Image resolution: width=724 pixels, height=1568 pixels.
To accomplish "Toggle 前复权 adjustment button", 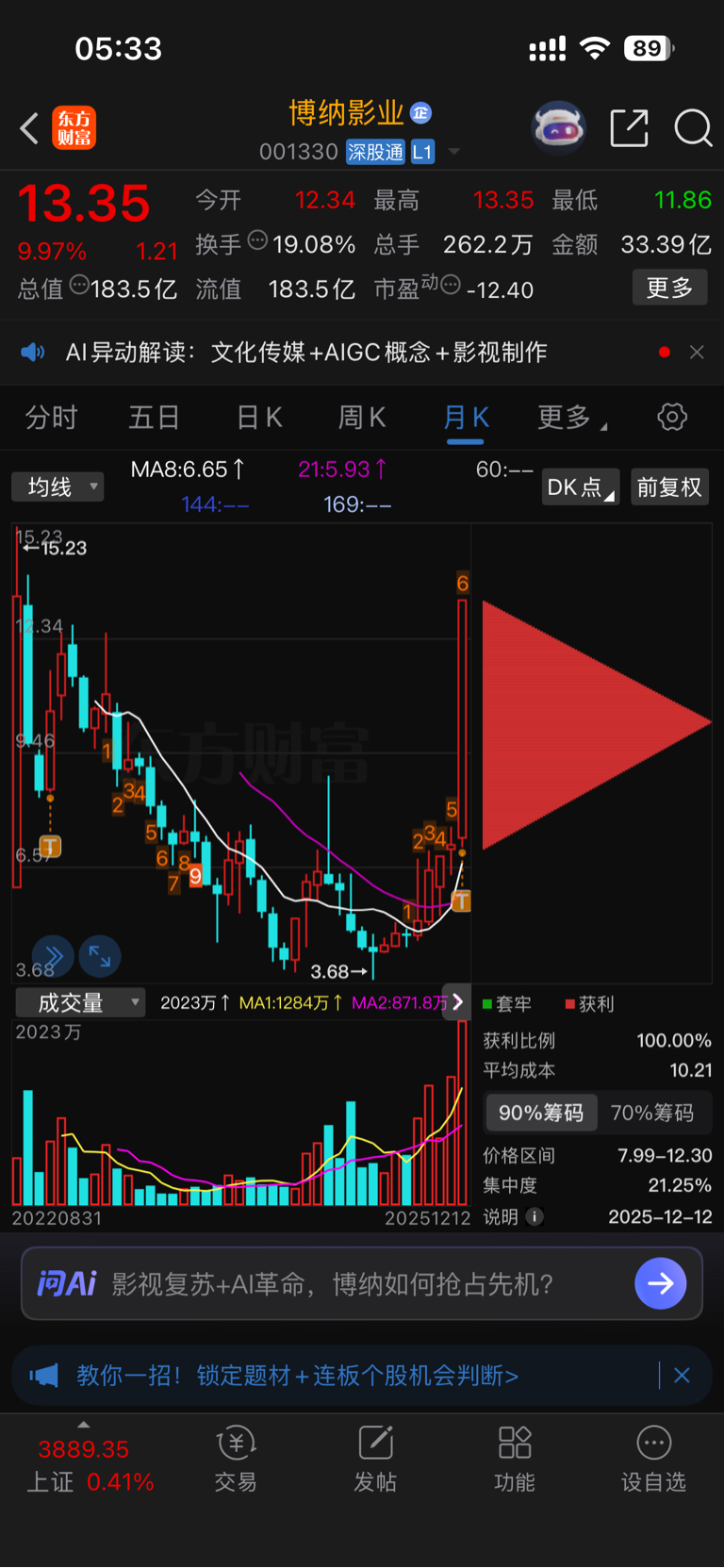I will click(669, 487).
